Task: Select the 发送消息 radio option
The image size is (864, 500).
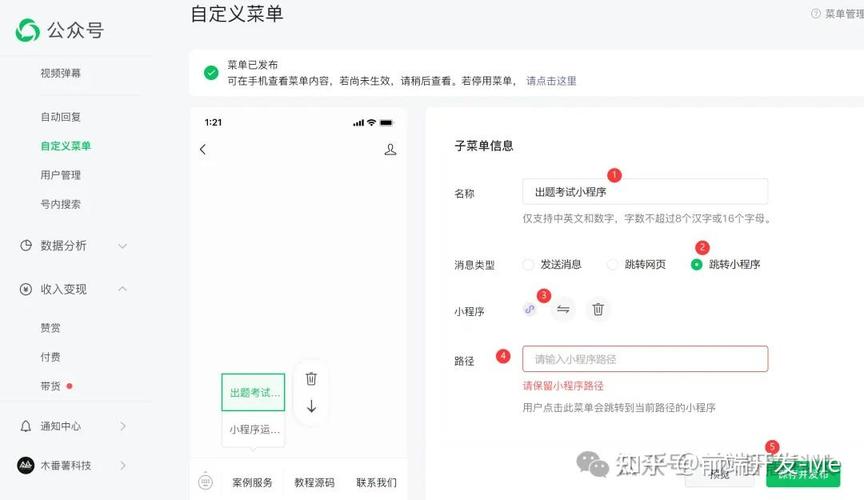Action: [x=528, y=265]
